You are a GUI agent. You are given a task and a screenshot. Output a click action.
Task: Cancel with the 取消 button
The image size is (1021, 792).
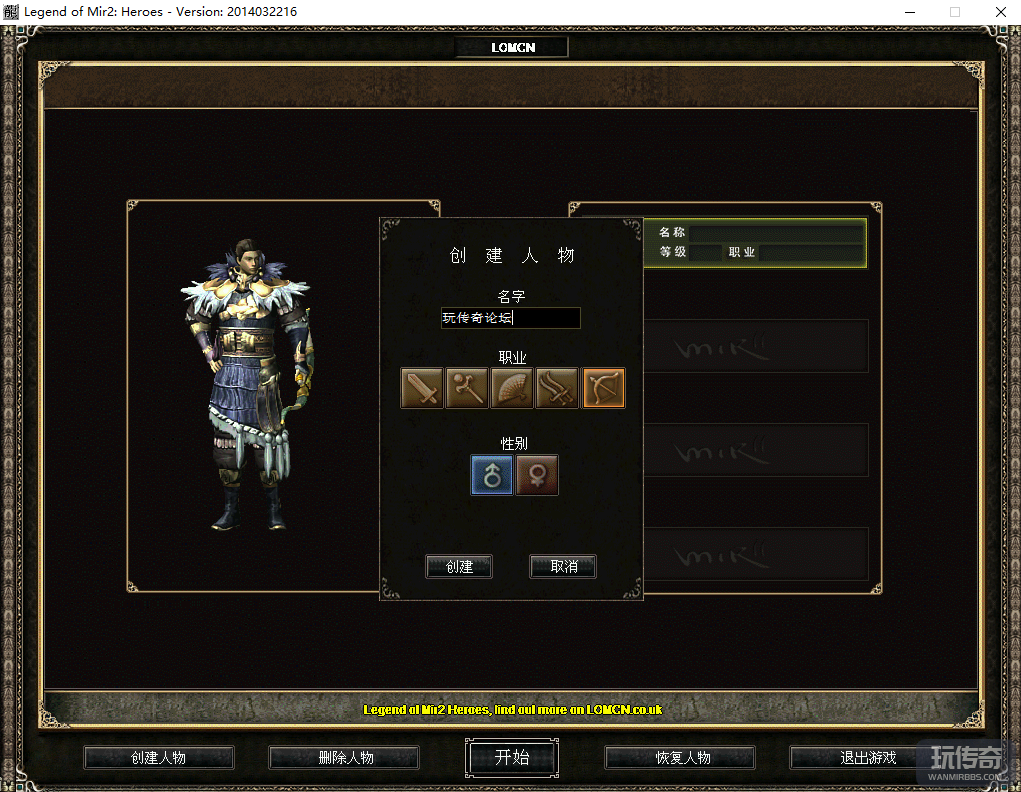click(x=563, y=567)
